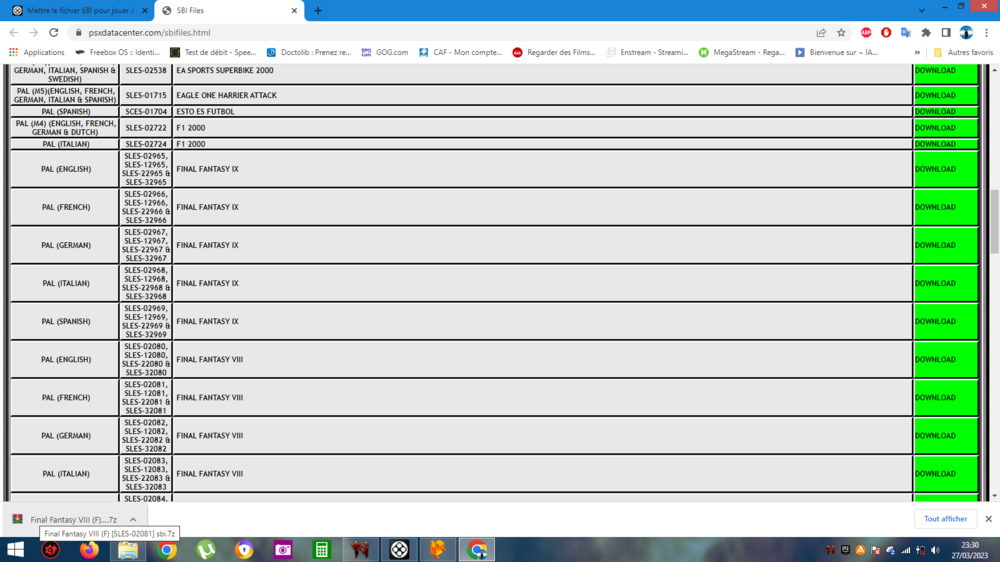Open the GOG.com bookmark
1000x562 pixels.
point(385,52)
